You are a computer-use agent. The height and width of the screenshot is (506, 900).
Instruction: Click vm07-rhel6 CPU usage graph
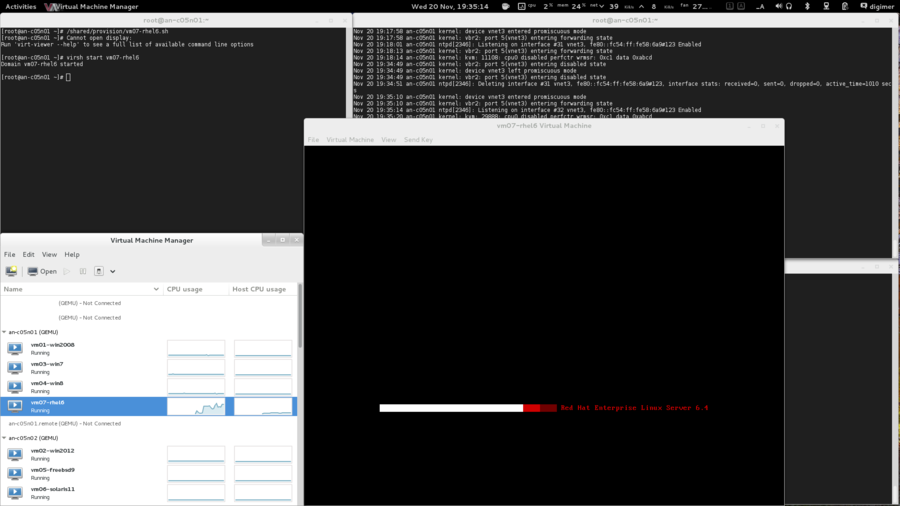point(196,406)
